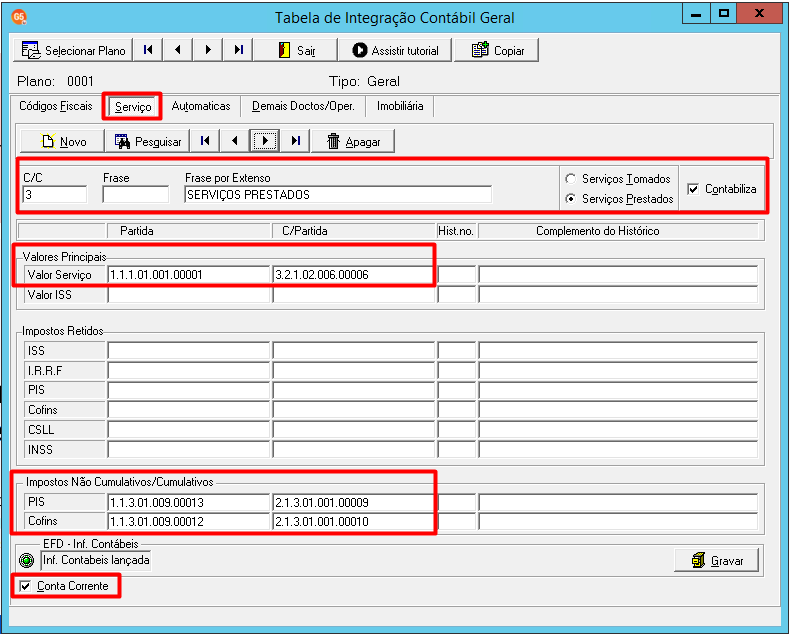
Task: Click the Copiar button
Action: coord(497,50)
